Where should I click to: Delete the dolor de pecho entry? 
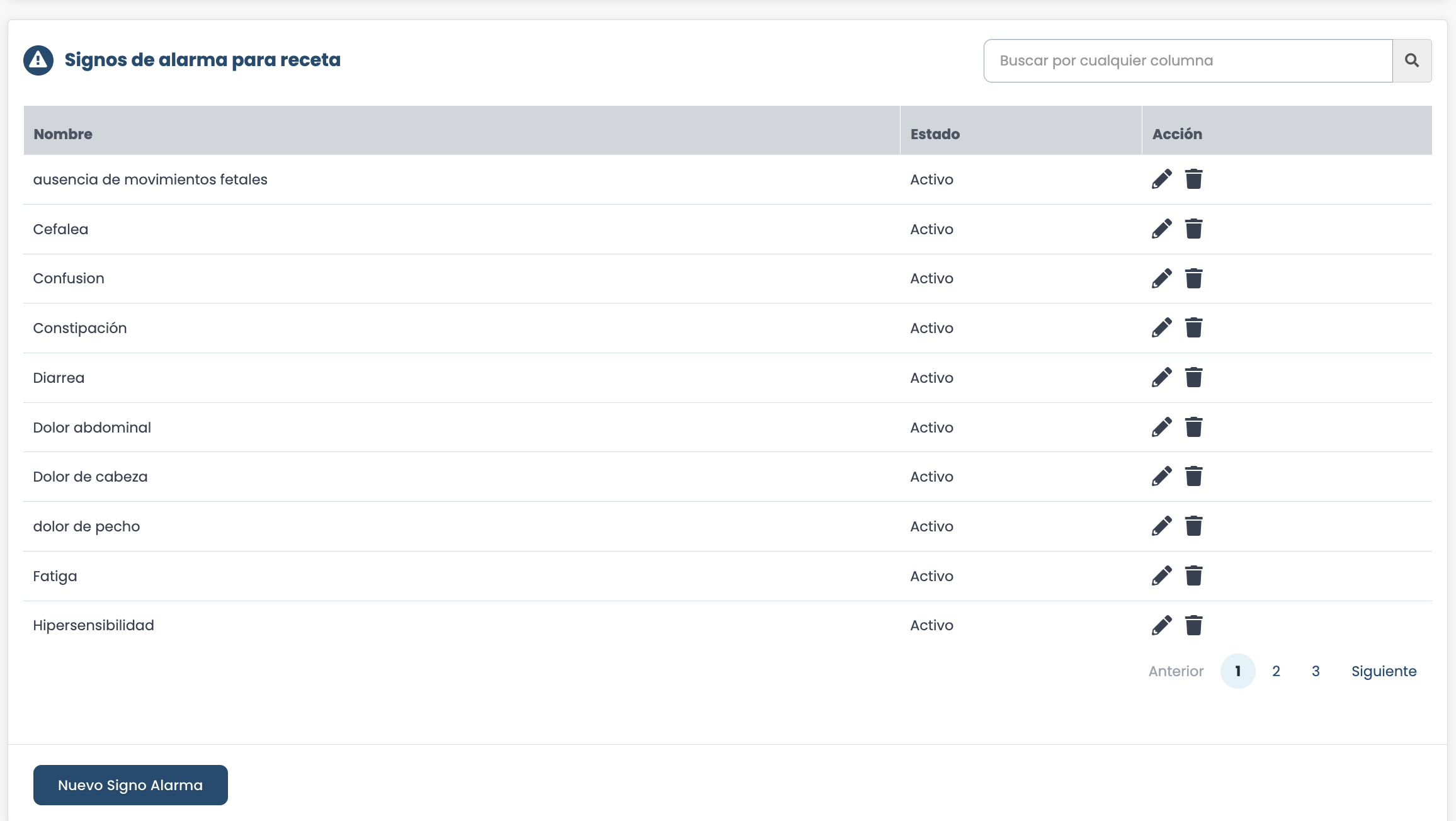(1194, 526)
